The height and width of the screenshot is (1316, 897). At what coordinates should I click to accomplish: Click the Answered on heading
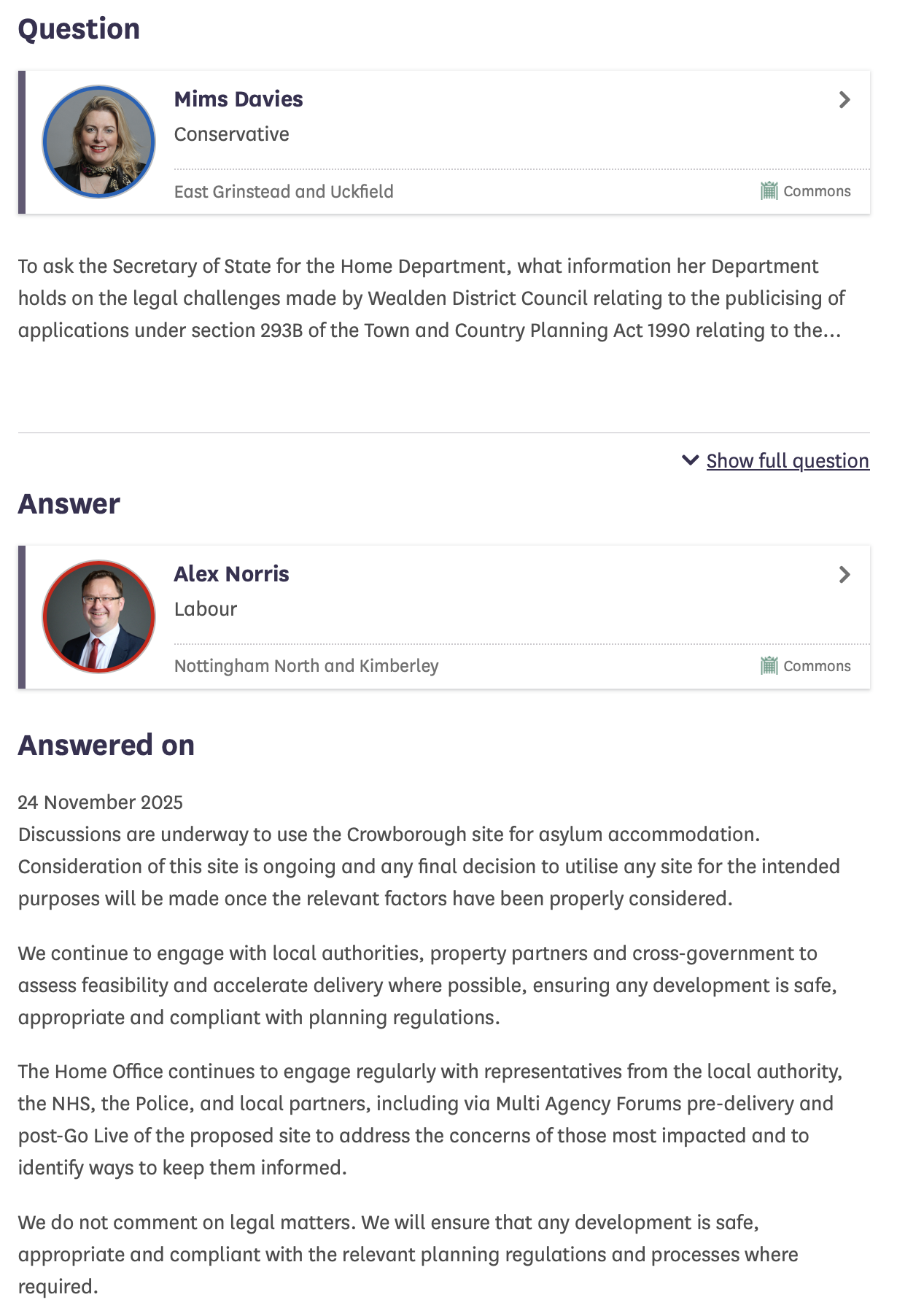pyautogui.click(x=106, y=746)
